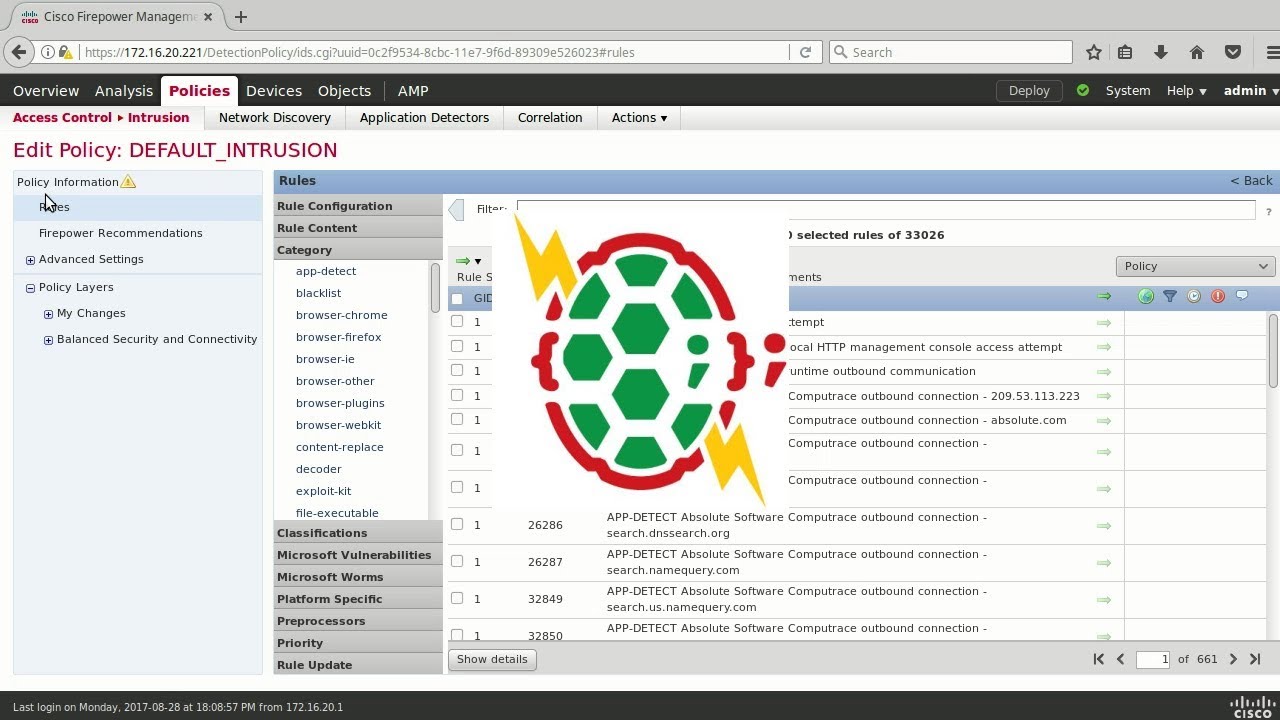
Task: Open the admin user dropdown
Action: tap(1251, 90)
